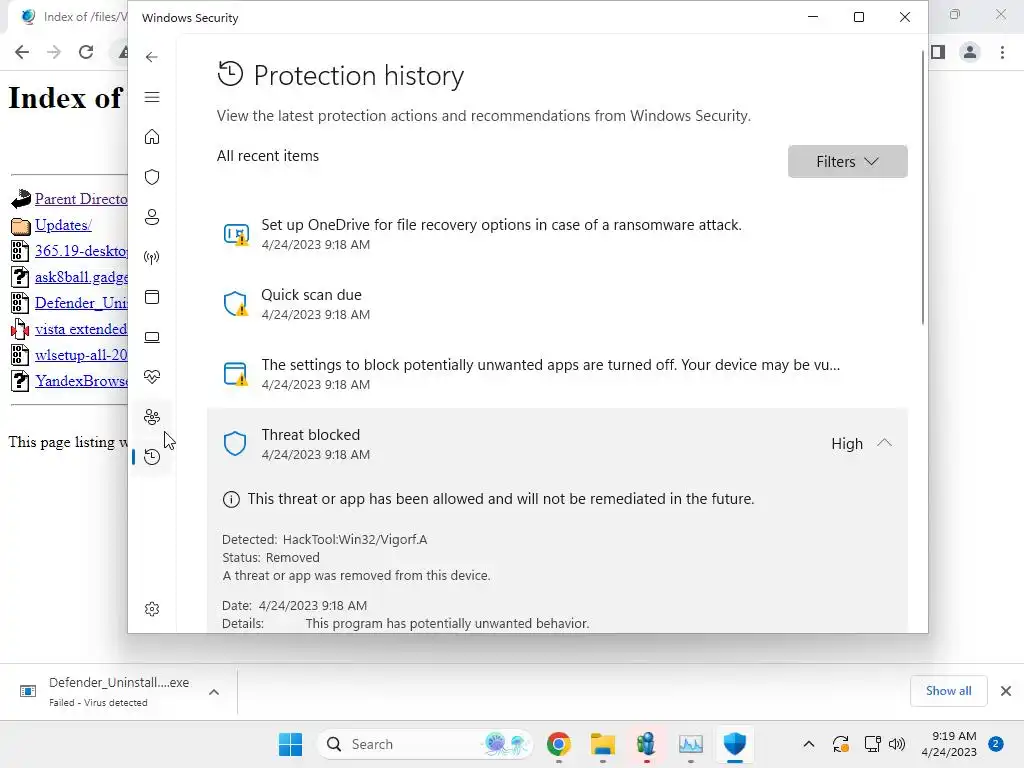Minimize the Windows Security window
Viewport: 1024px width, 768px height.
click(x=813, y=18)
